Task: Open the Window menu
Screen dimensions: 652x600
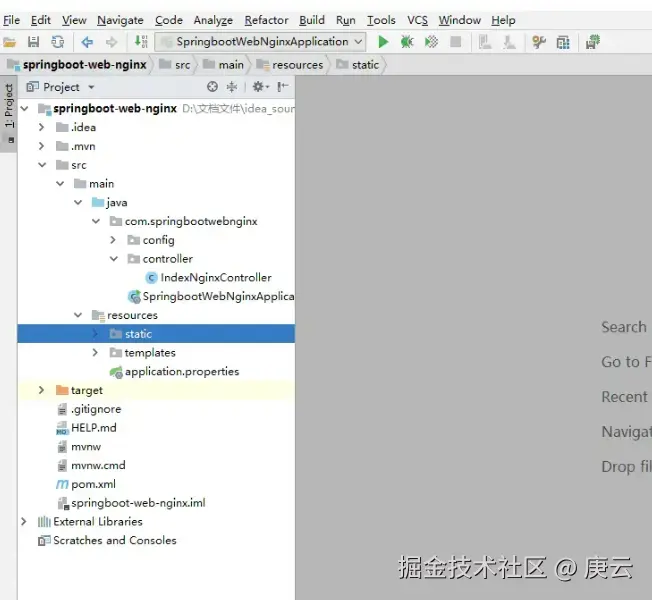Action: coord(459,20)
